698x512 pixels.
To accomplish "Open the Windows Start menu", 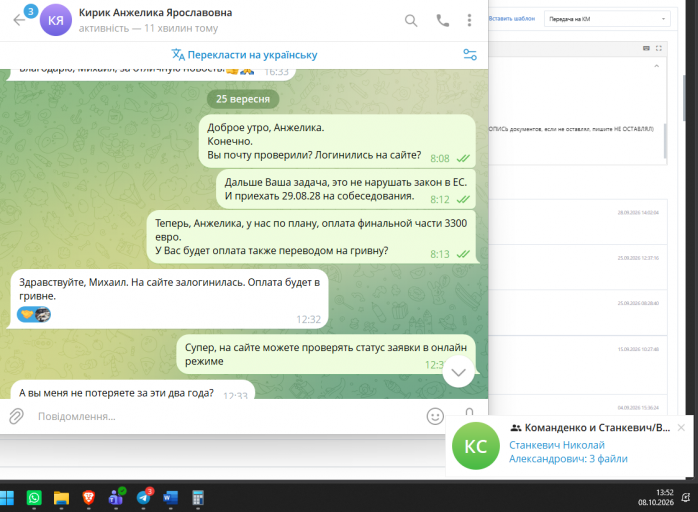I will click(x=7, y=498).
